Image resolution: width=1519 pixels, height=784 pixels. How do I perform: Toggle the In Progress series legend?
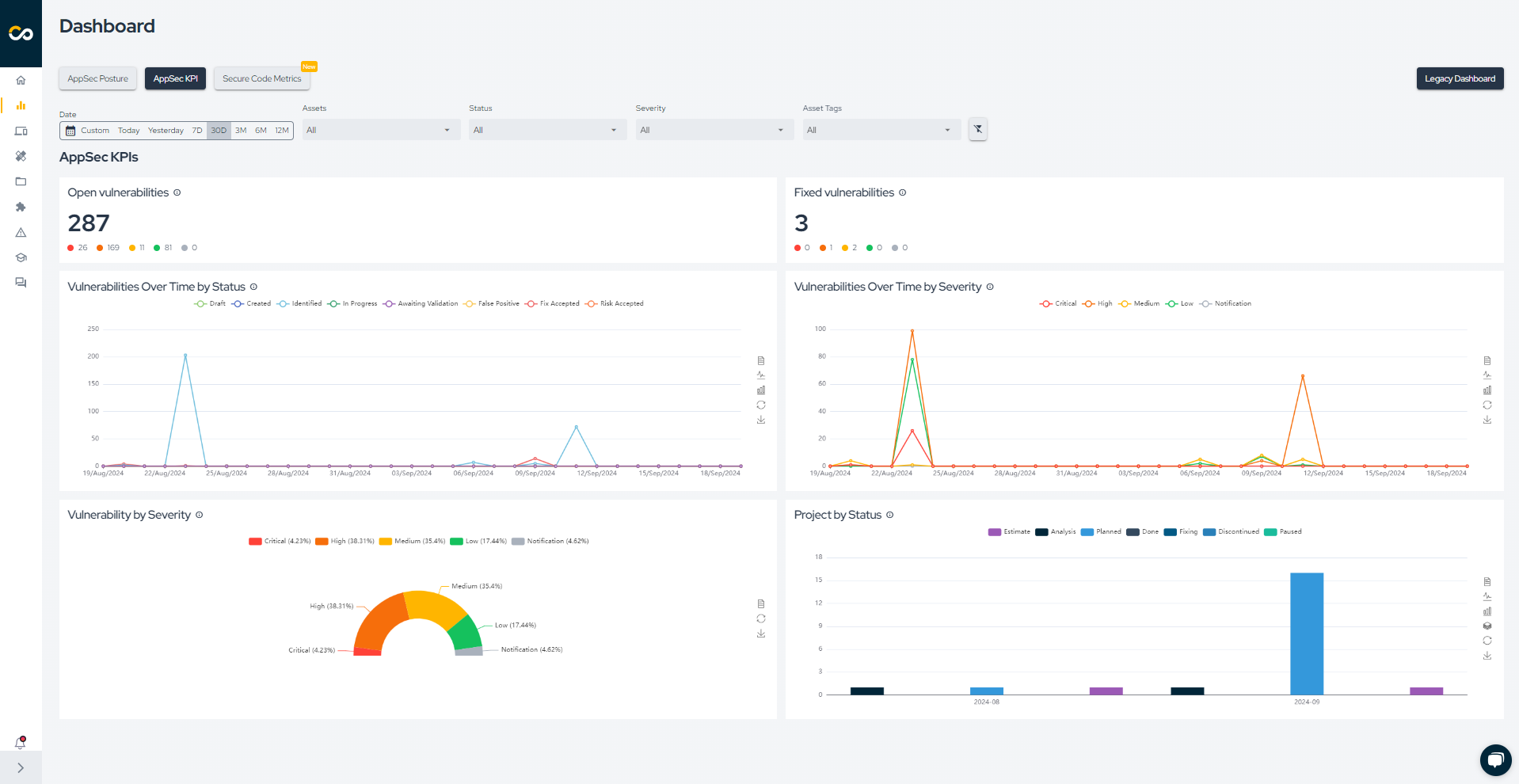click(352, 303)
